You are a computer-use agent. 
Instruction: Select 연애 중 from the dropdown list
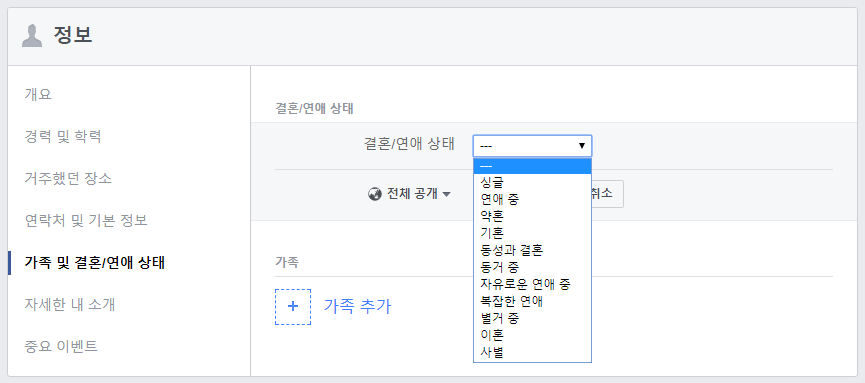click(532, 198)
